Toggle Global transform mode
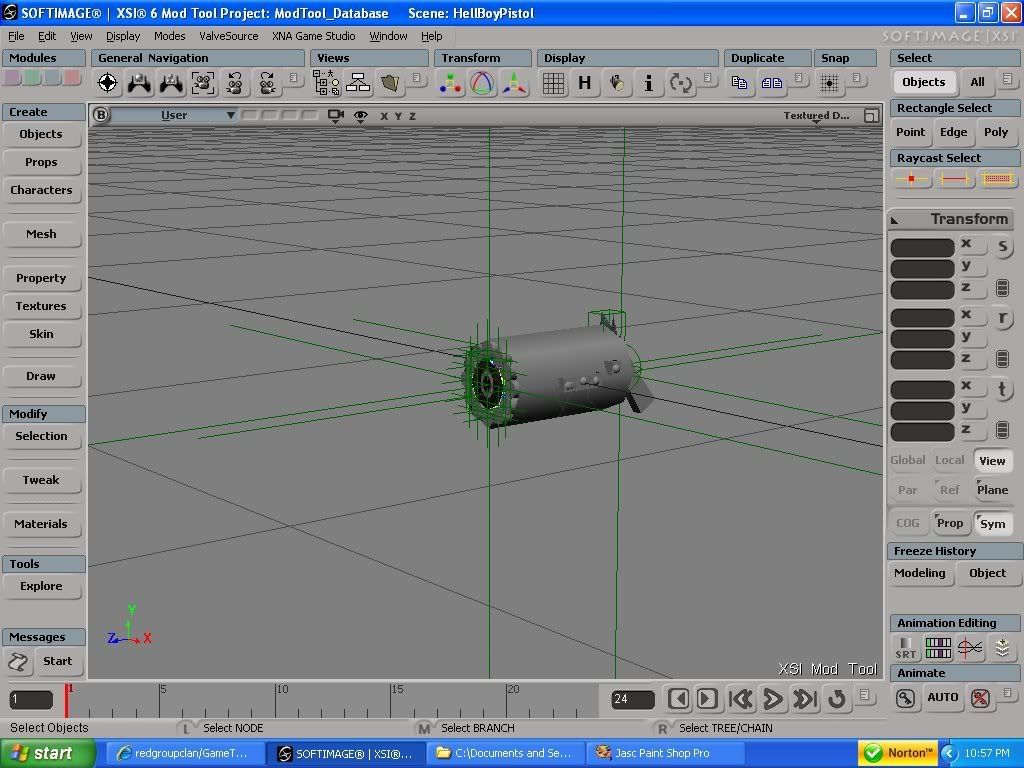1024x768 pixels. pyautogui.click(x=908, y=460)
